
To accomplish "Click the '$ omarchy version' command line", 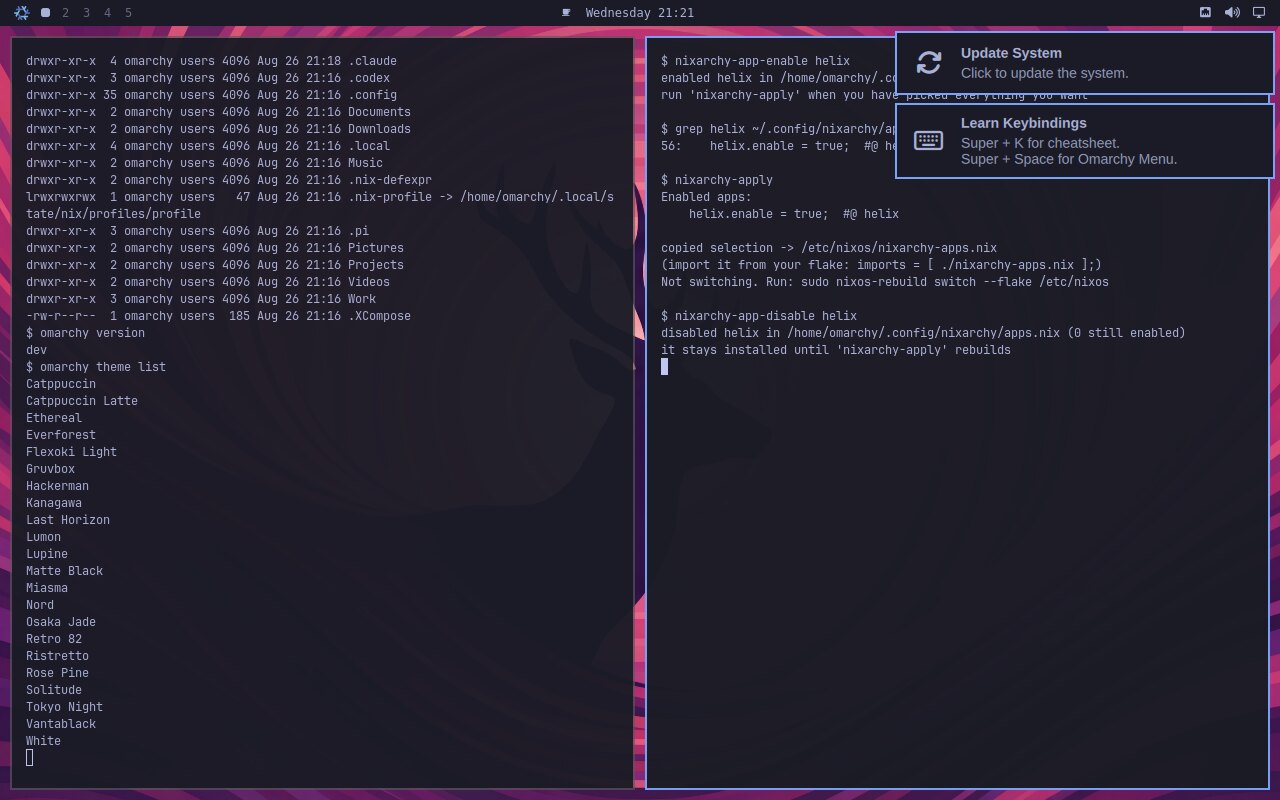I will (x=85, y=333).
